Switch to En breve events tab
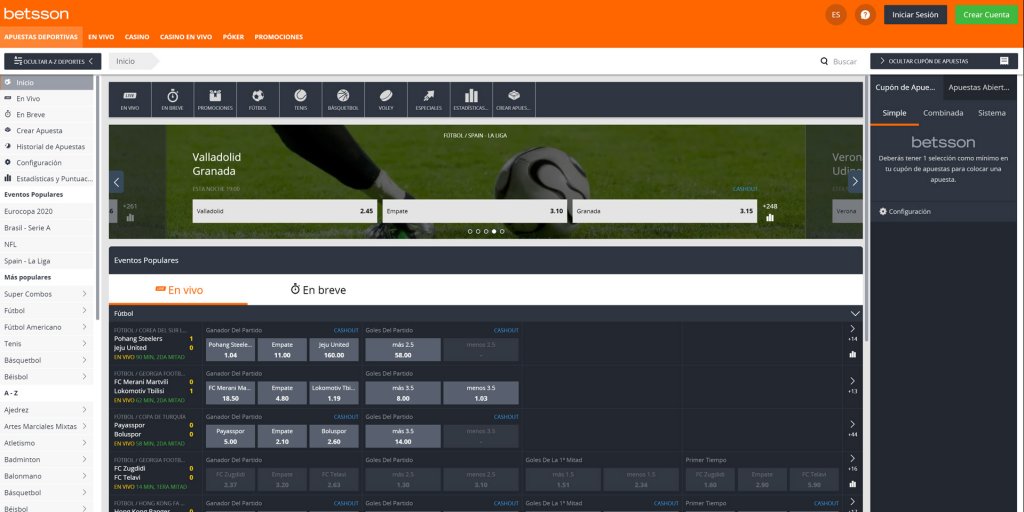Viewport: 1024px width, 512px height. [318, 290]
